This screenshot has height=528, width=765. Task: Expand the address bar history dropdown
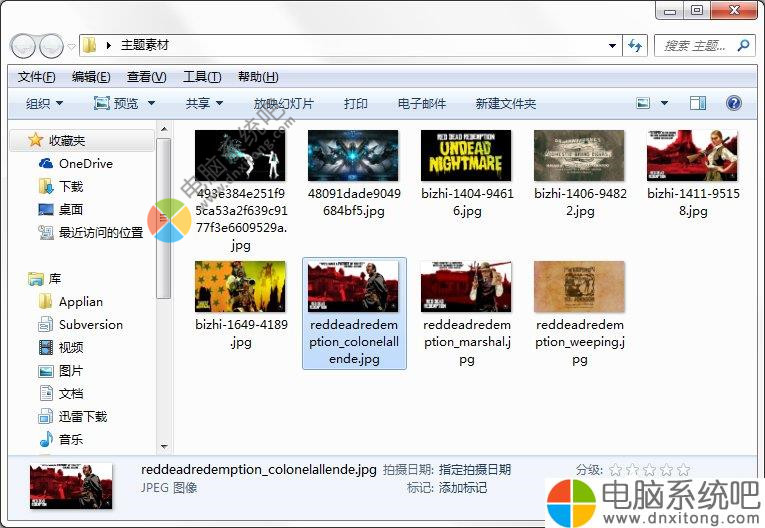click(x=612, y=46)
